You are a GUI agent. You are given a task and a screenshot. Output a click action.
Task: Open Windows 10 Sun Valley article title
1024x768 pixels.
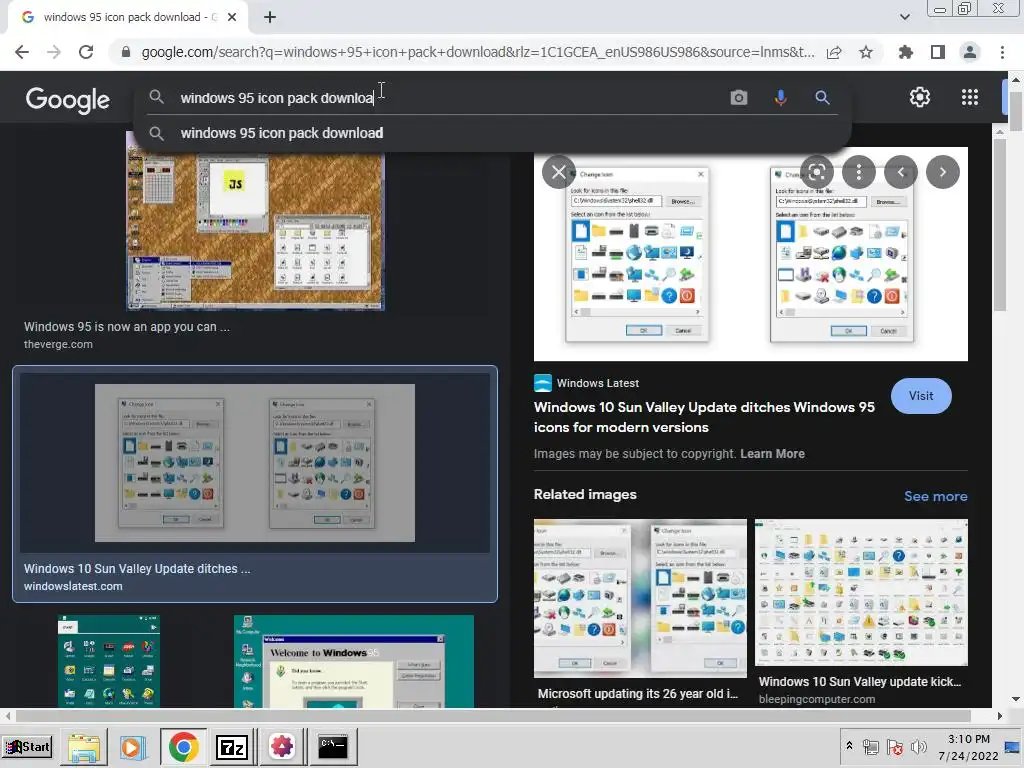(x=704, y=417)
